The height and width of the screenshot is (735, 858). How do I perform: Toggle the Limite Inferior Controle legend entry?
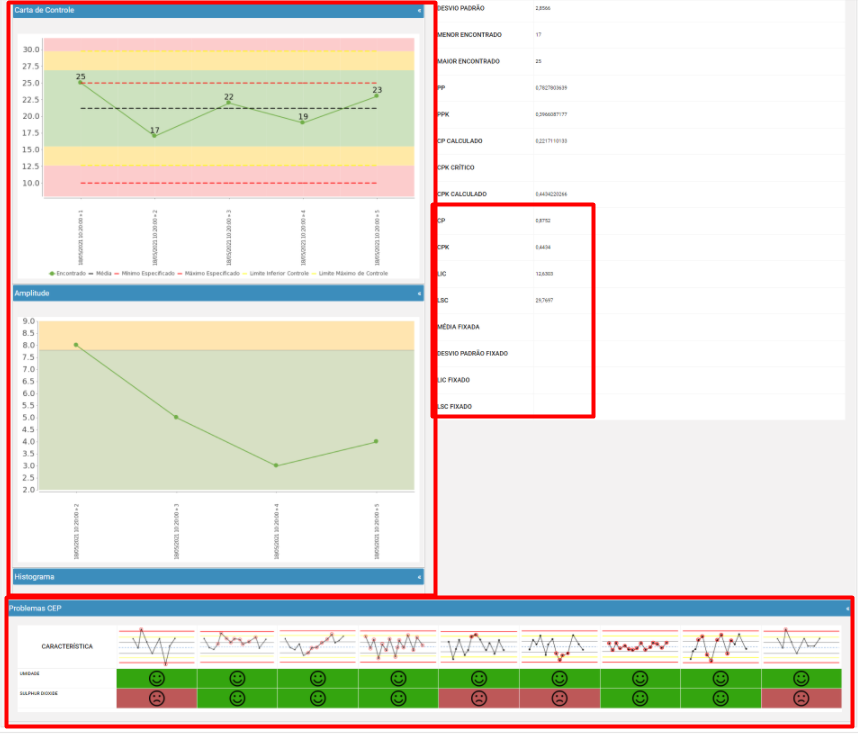(x=276, y=274)
